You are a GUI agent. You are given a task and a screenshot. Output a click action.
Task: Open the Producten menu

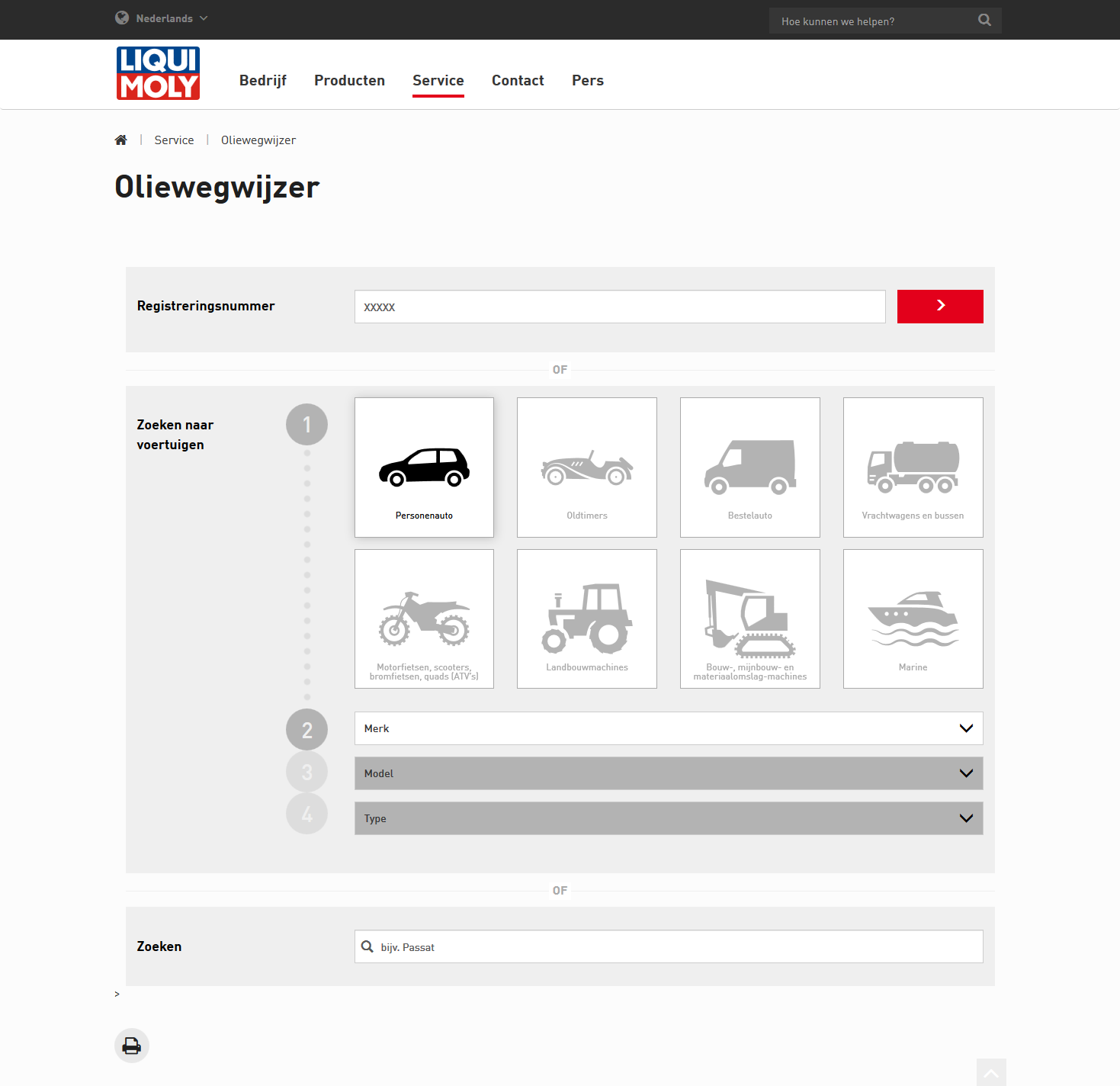(349, 80)
